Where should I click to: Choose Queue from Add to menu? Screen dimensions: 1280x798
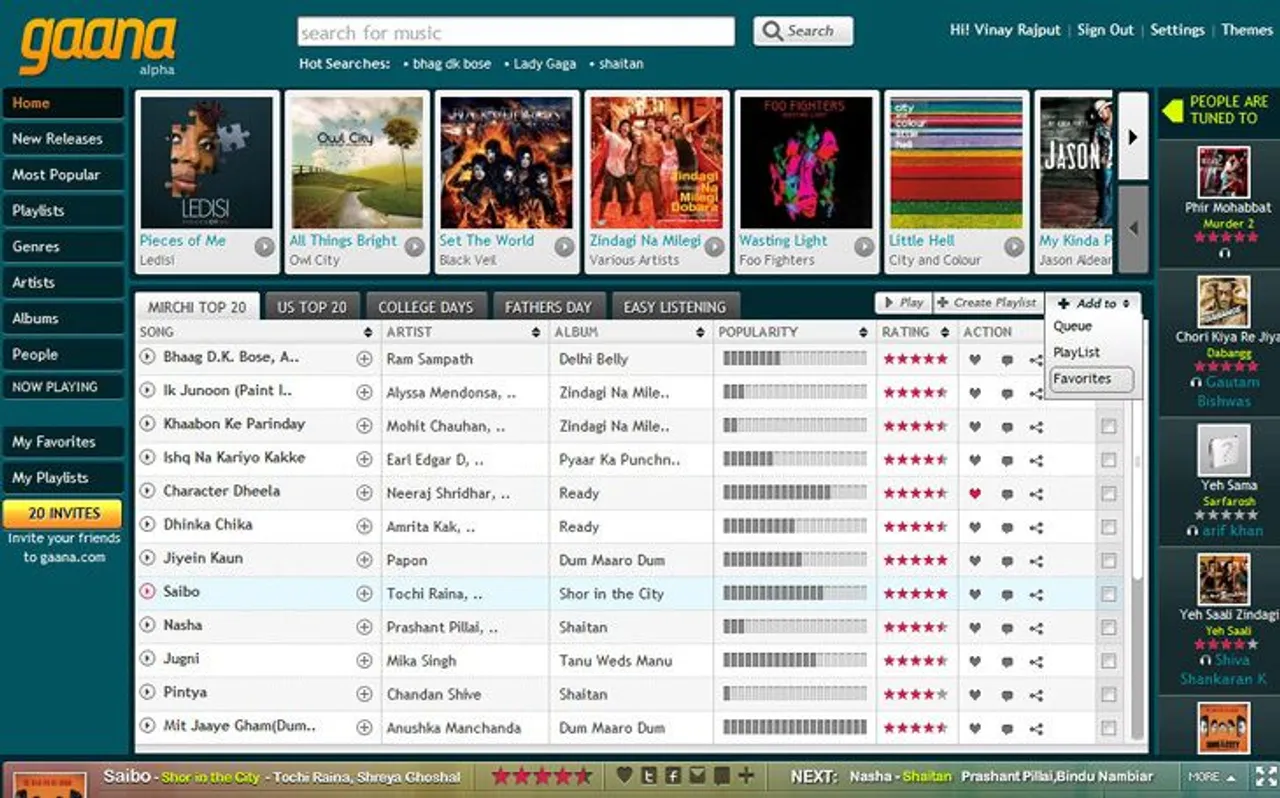[x=1072, y=326]
